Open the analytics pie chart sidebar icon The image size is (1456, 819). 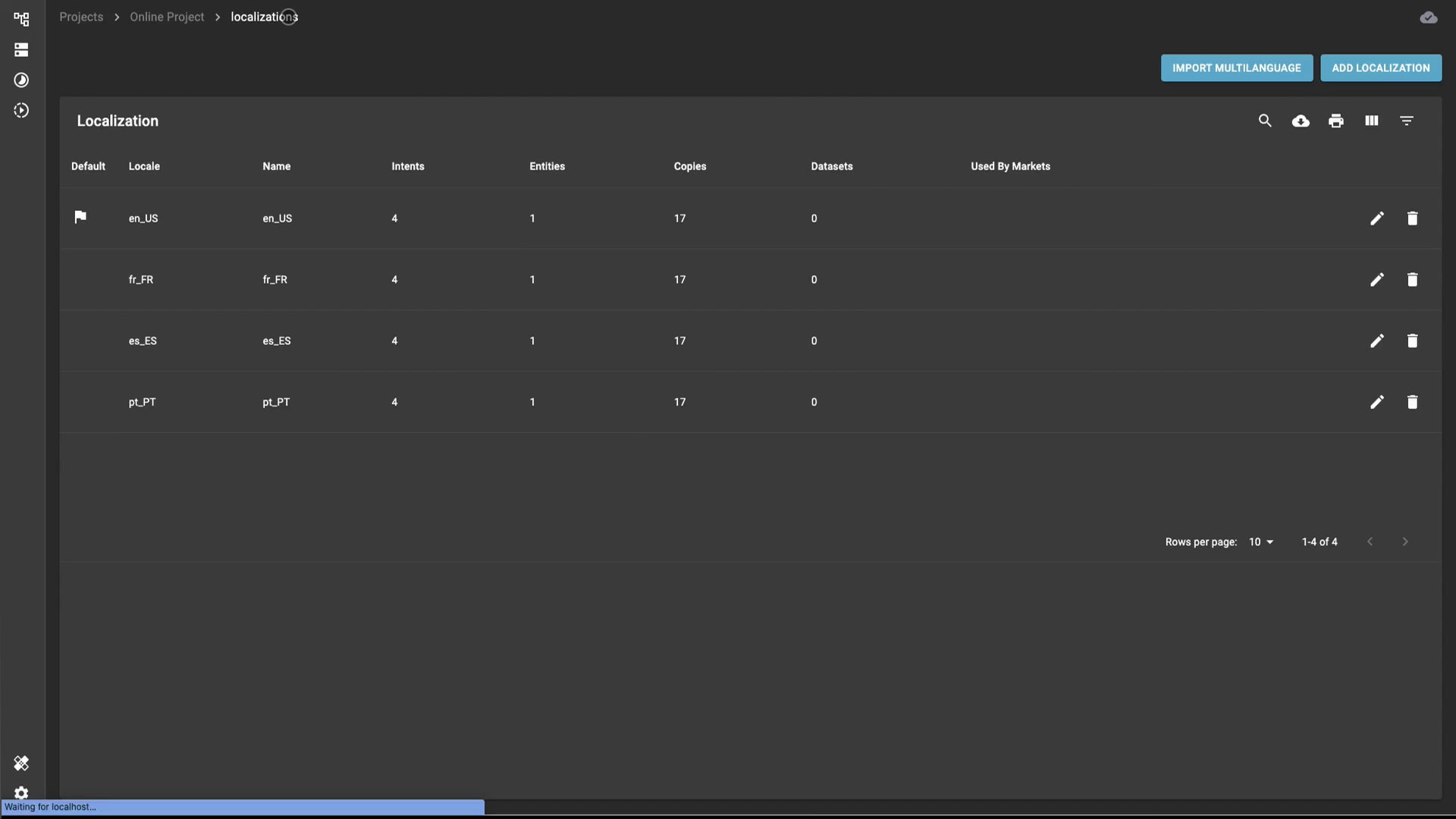[x=21, y=80]
